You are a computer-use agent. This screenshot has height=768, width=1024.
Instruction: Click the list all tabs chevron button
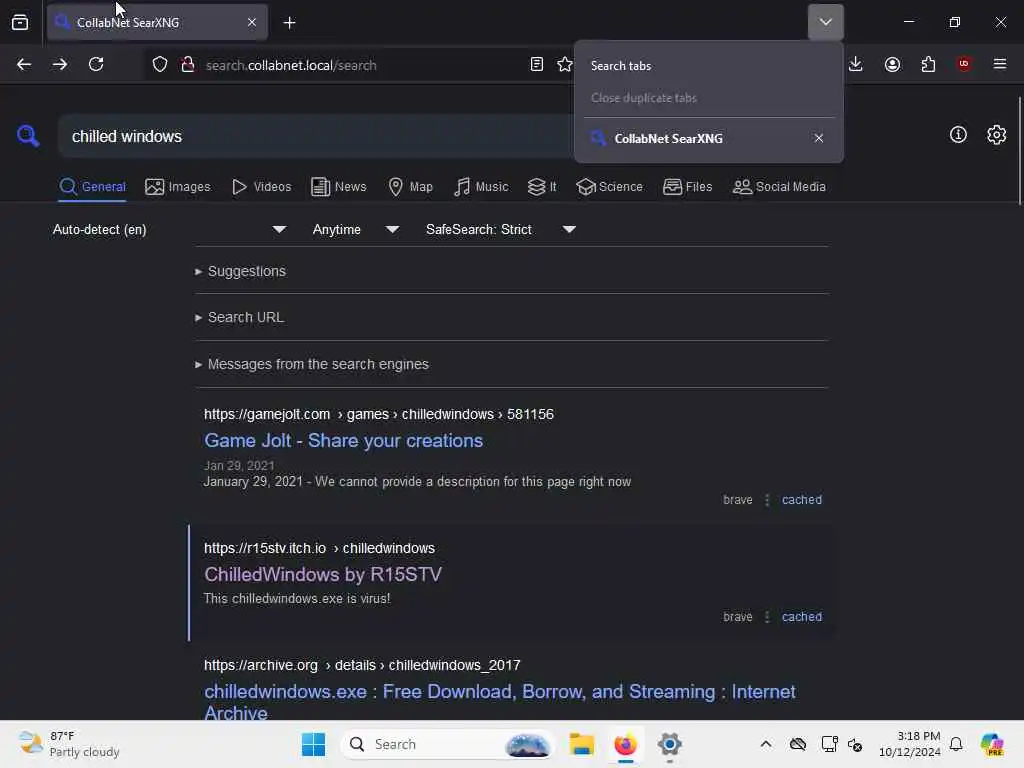[825, 22]
